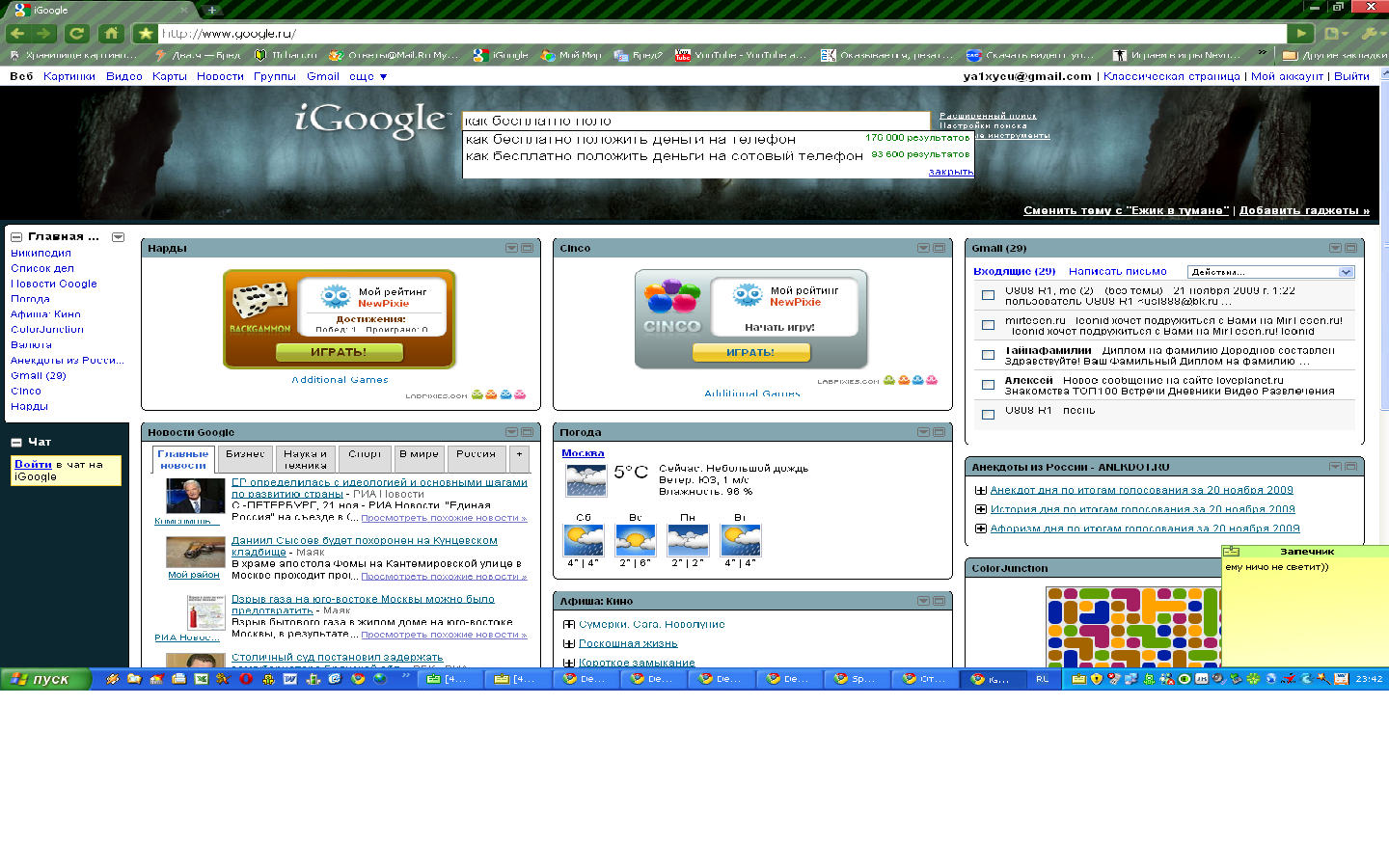
Task: Check the Алексей loveplanet email checkbox
Action: coord(988,385)
